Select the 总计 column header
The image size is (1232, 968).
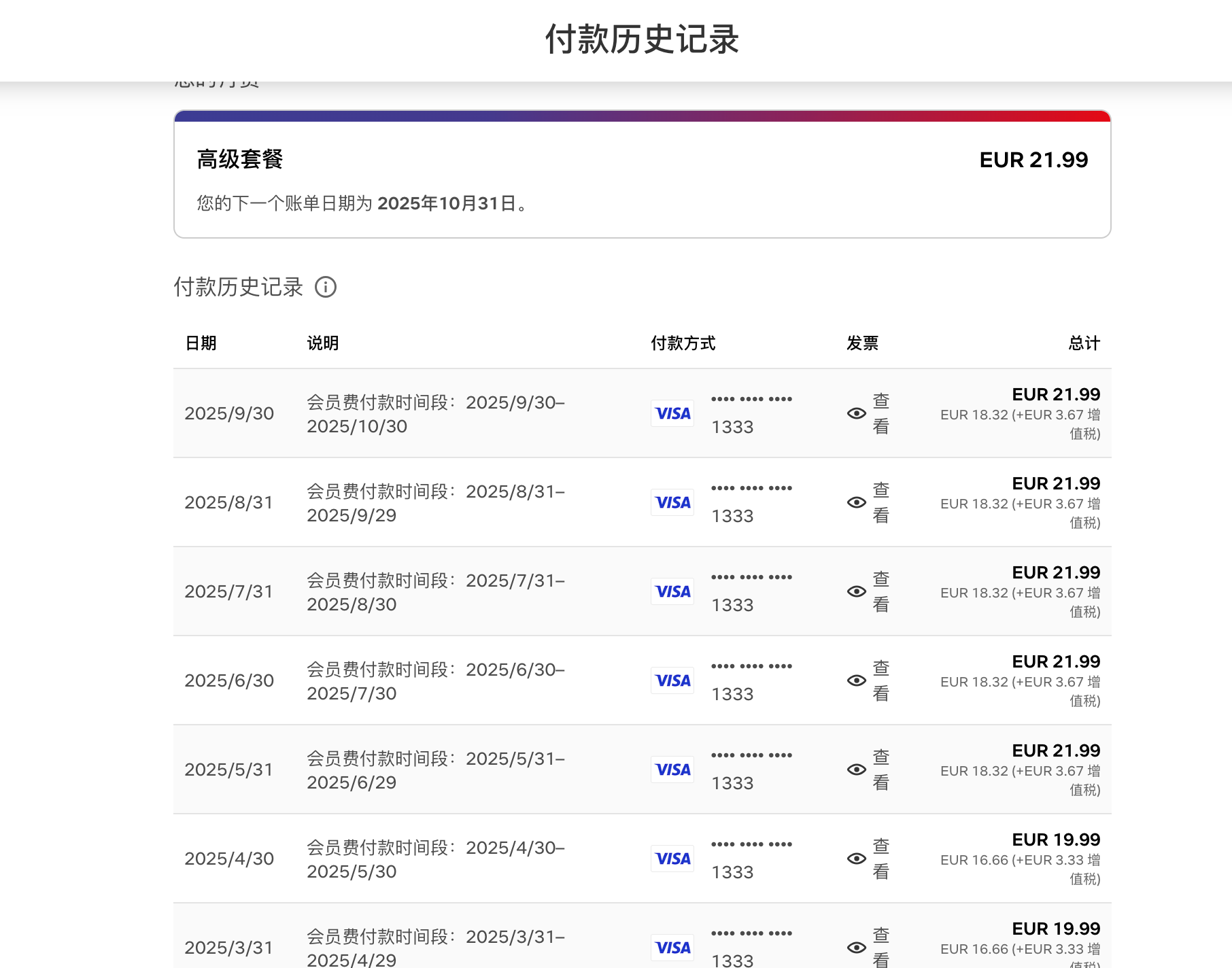click(1084, 343)
